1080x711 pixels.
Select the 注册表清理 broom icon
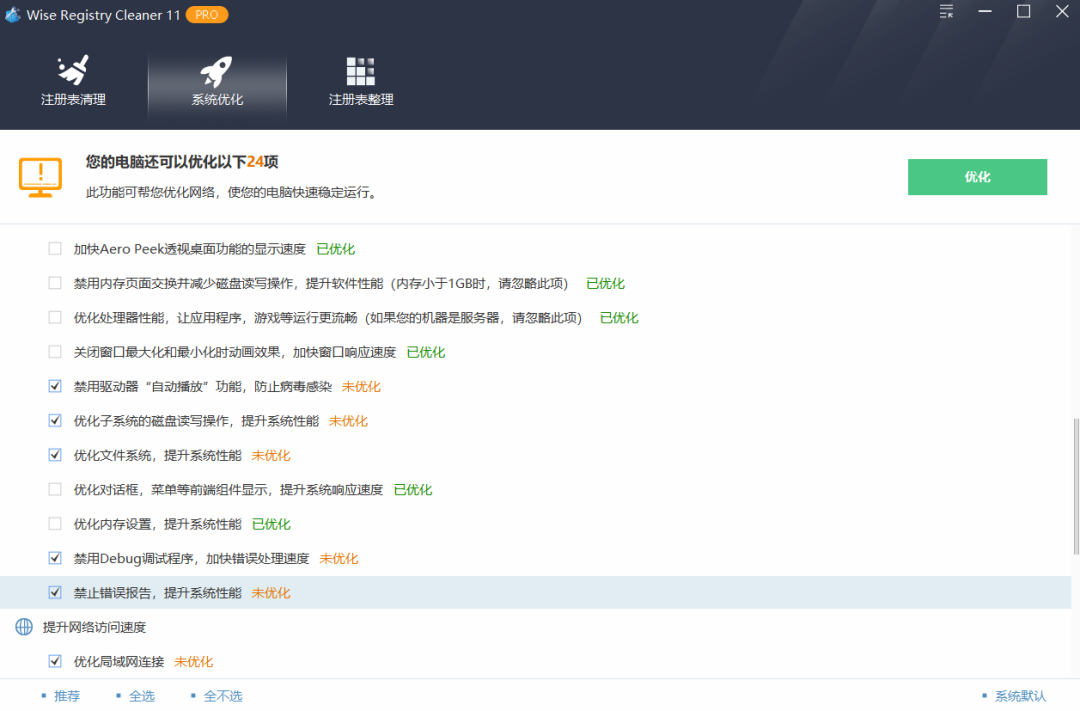(x=72, y=70)
